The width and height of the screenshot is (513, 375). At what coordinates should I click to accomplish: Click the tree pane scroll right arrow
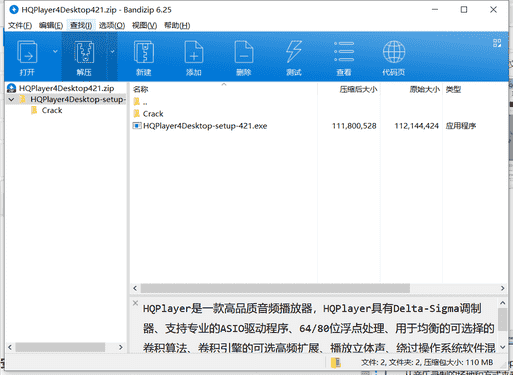(121, 347)
